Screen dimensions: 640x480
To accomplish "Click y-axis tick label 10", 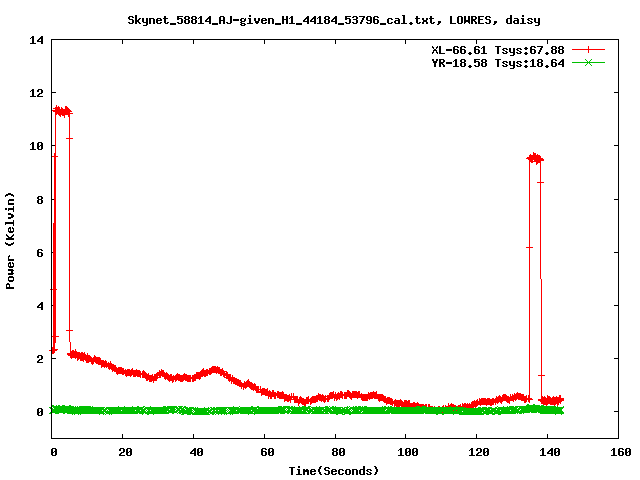I will click(36, 146).
